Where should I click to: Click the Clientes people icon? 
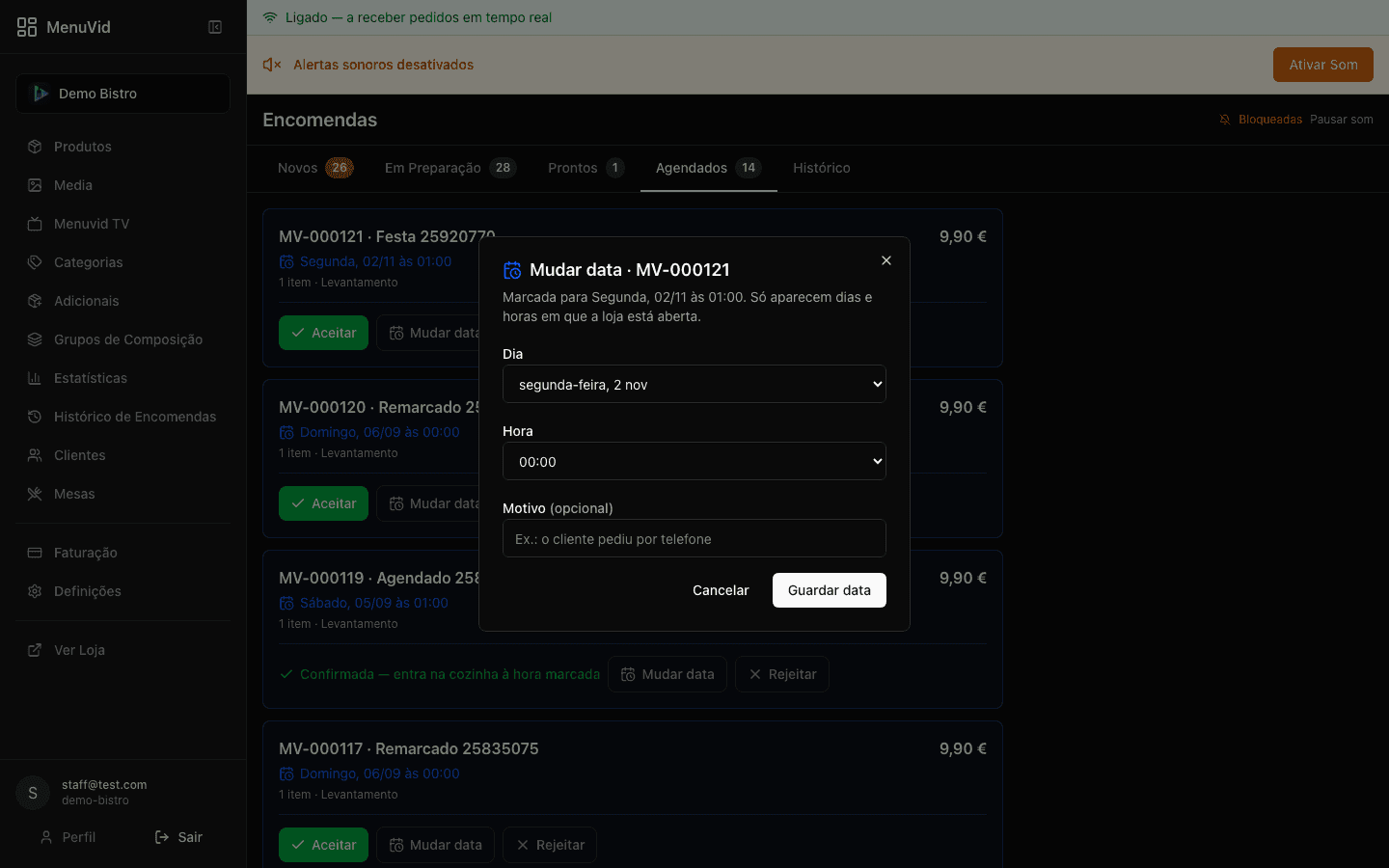(35, 455)
